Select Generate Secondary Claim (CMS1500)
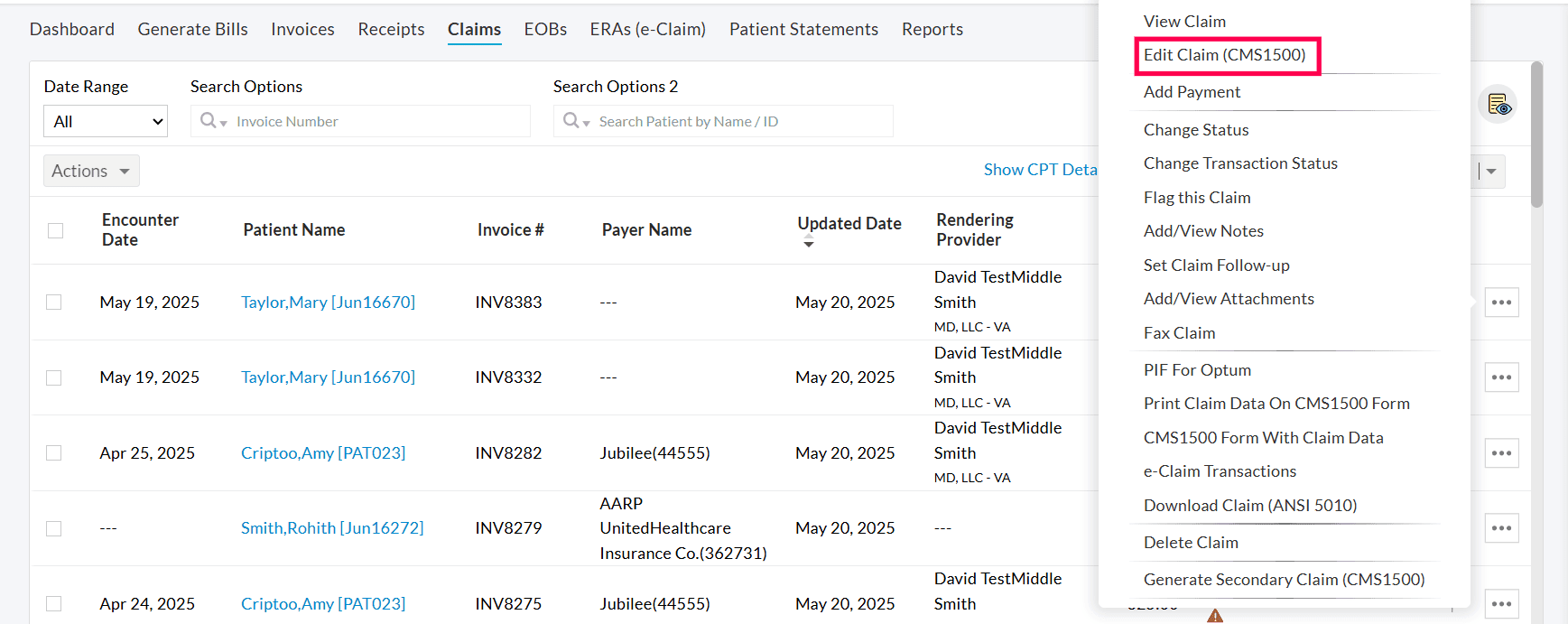Viewport: 1568px width, 624px height. point(1284,580)
